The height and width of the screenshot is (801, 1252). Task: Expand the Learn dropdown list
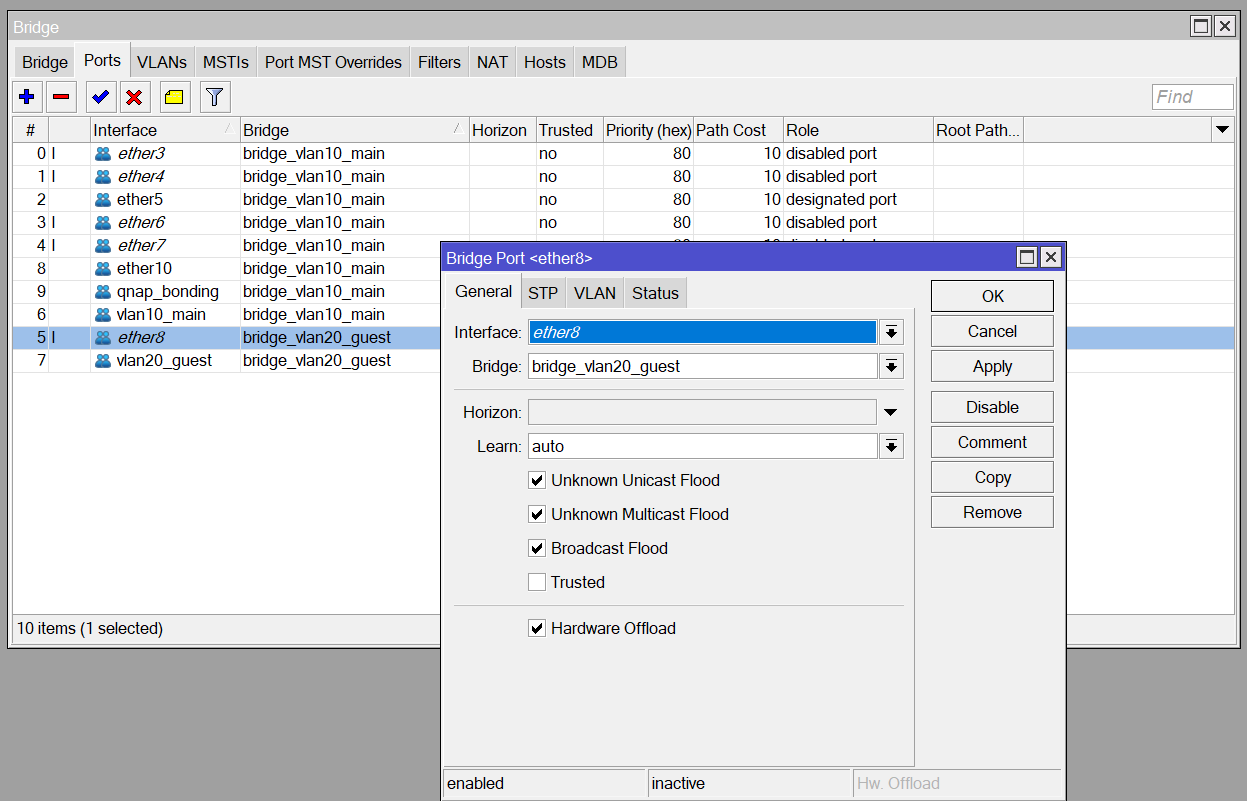click(891, 446)
